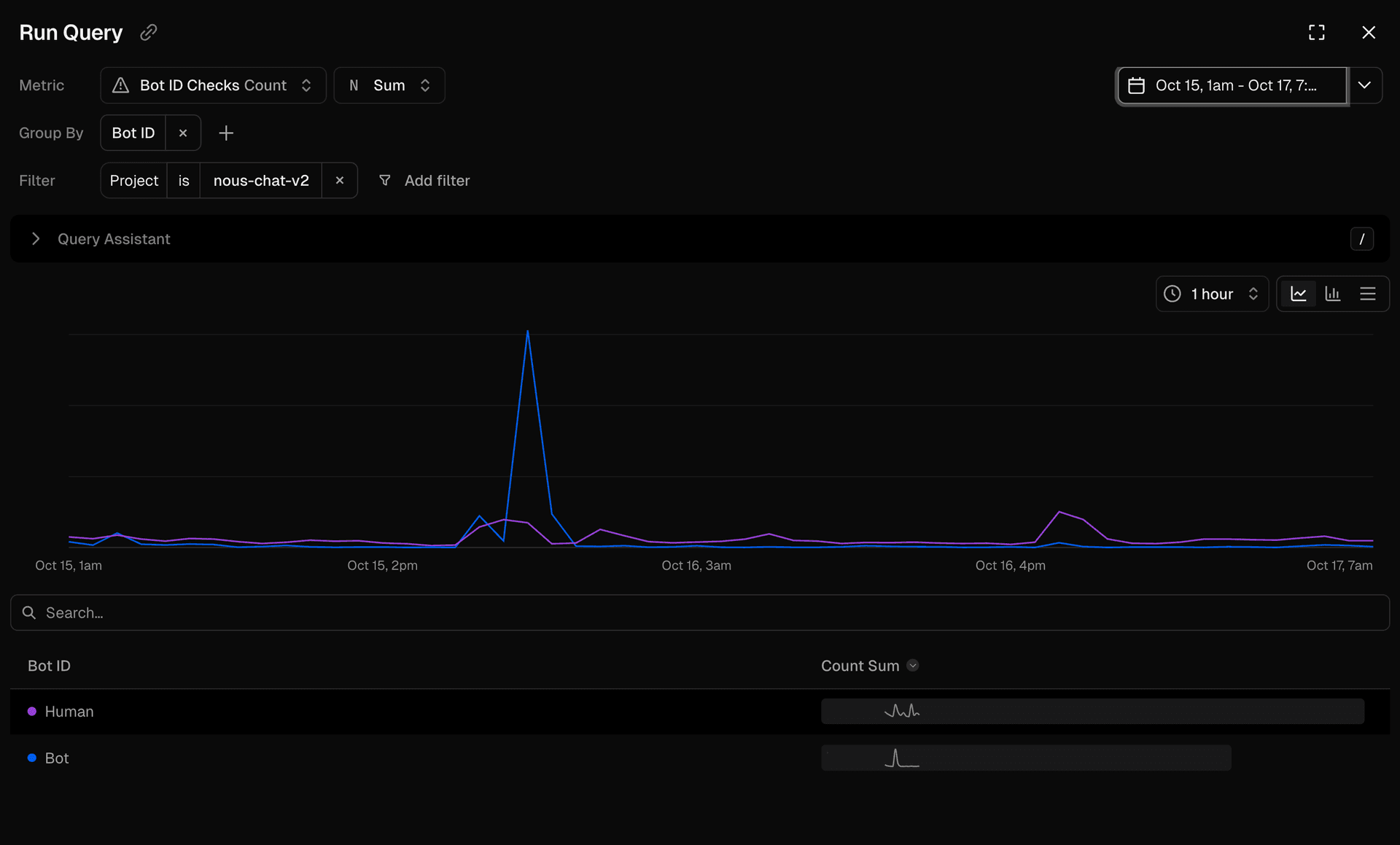Select the Human row
The height and width of the screenshot is (845, 1400).
69,712
